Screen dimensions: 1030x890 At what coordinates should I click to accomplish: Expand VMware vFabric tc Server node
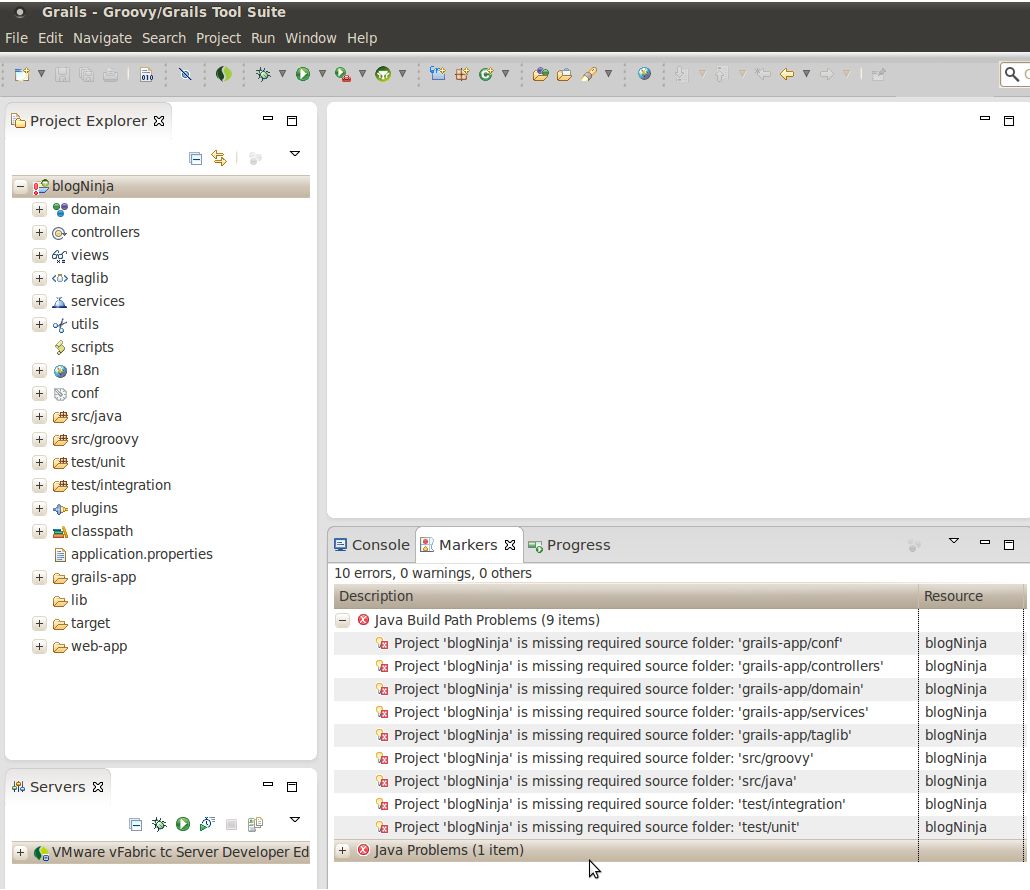(x=20, y=853)
